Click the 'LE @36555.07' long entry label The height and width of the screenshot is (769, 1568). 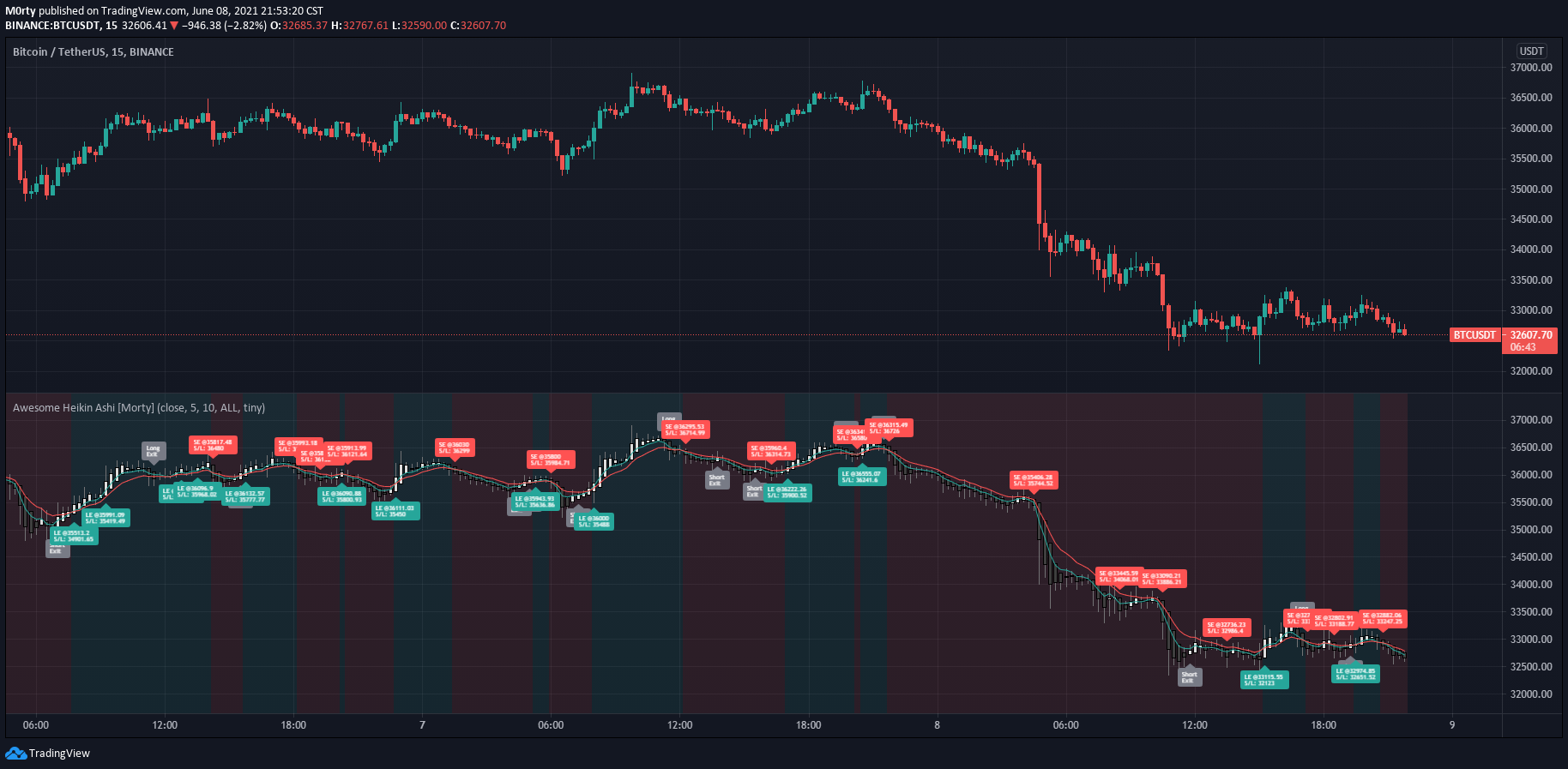click(862, 477)
